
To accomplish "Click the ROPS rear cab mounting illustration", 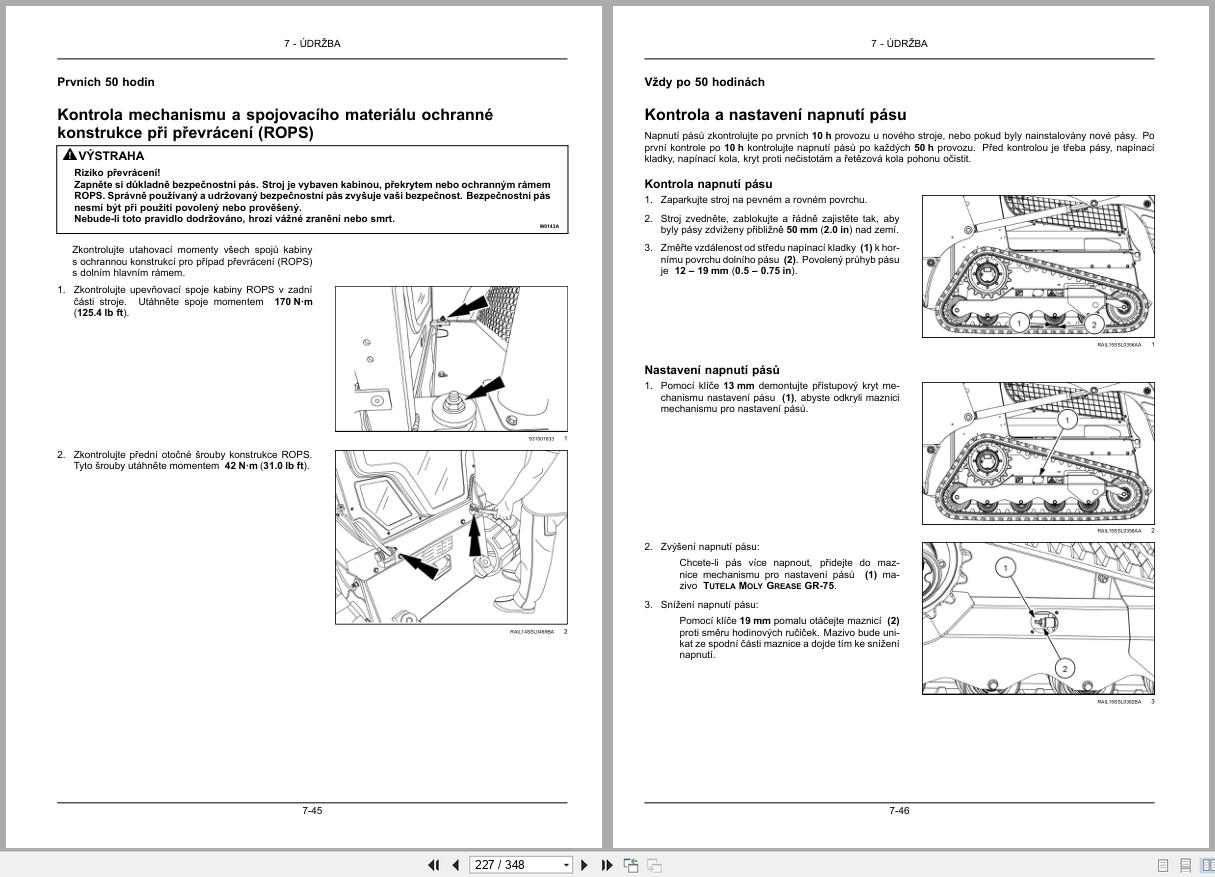I will click(451, 359).
